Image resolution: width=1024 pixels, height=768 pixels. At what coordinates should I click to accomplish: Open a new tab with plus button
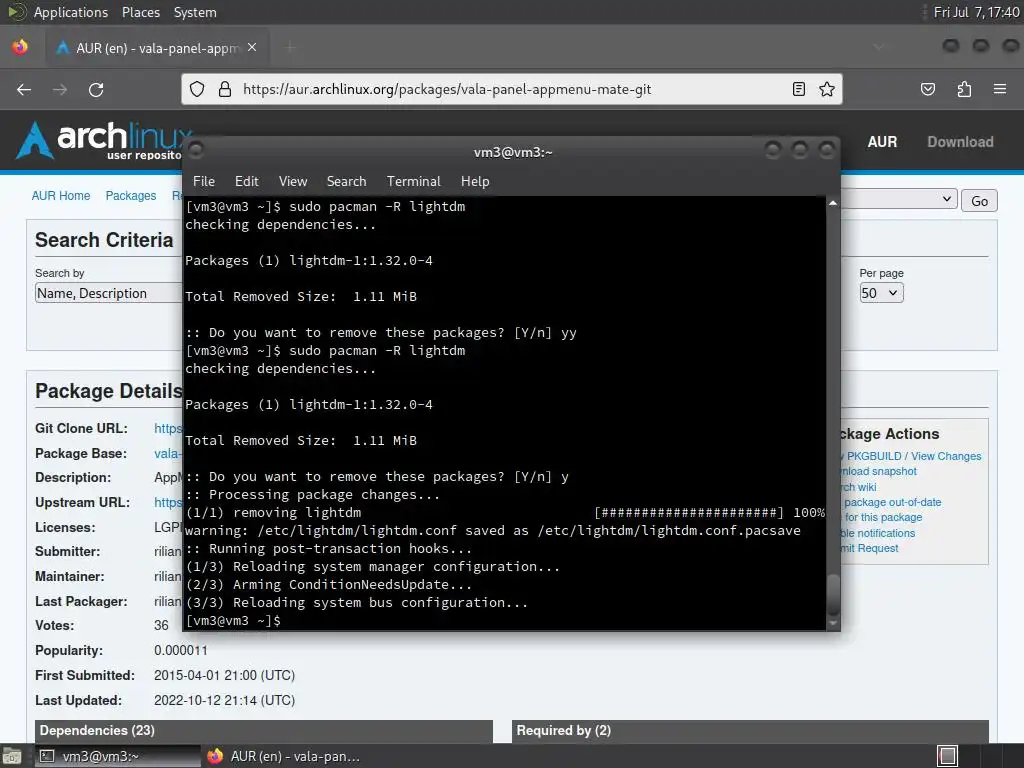[290, 47]
